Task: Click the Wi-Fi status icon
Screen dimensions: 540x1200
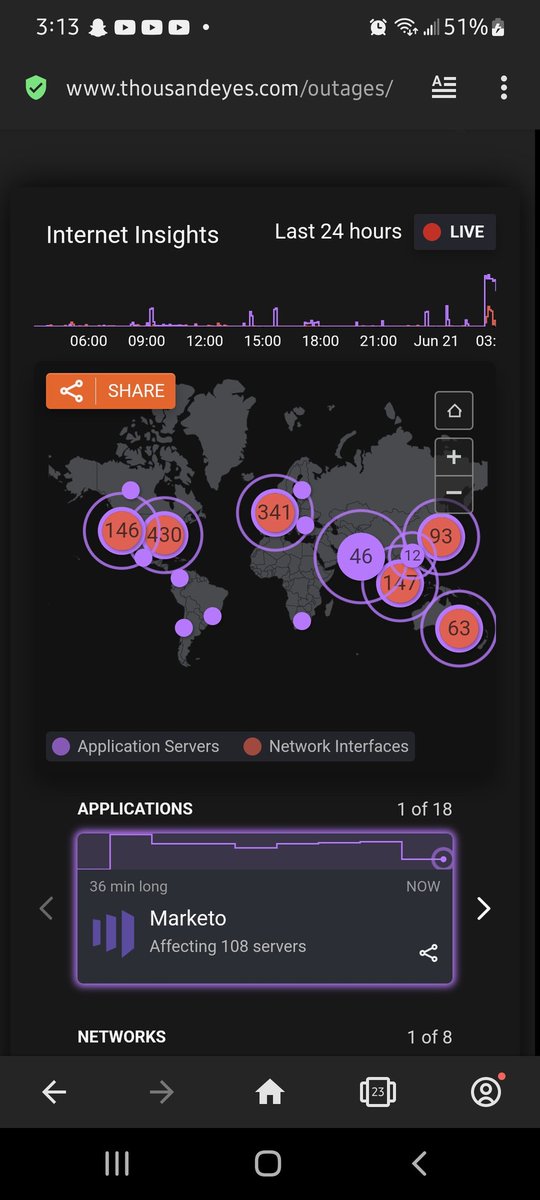Action: (x=406, y=27)
